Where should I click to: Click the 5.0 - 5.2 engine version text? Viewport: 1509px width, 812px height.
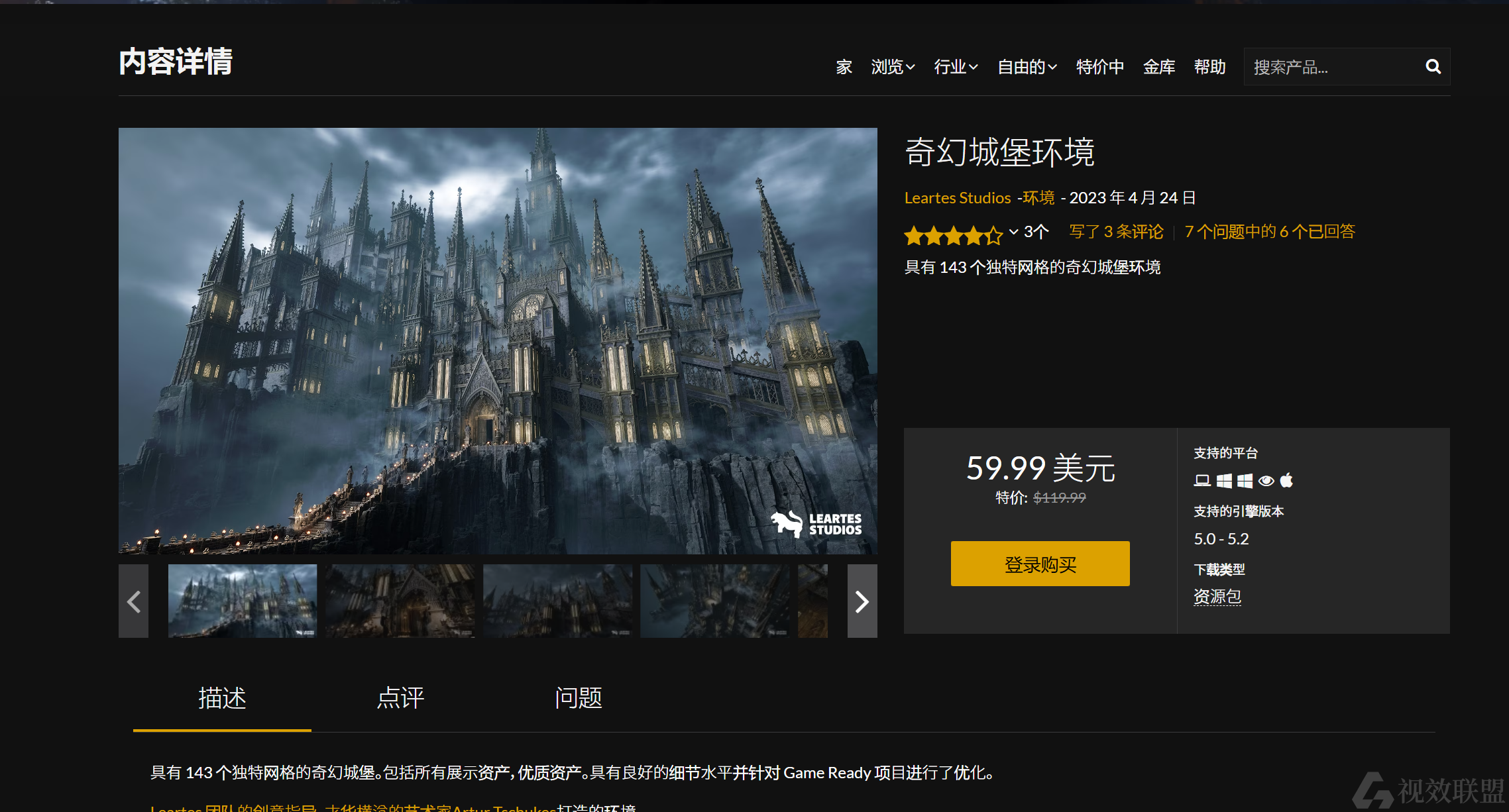coord(1221,539)
